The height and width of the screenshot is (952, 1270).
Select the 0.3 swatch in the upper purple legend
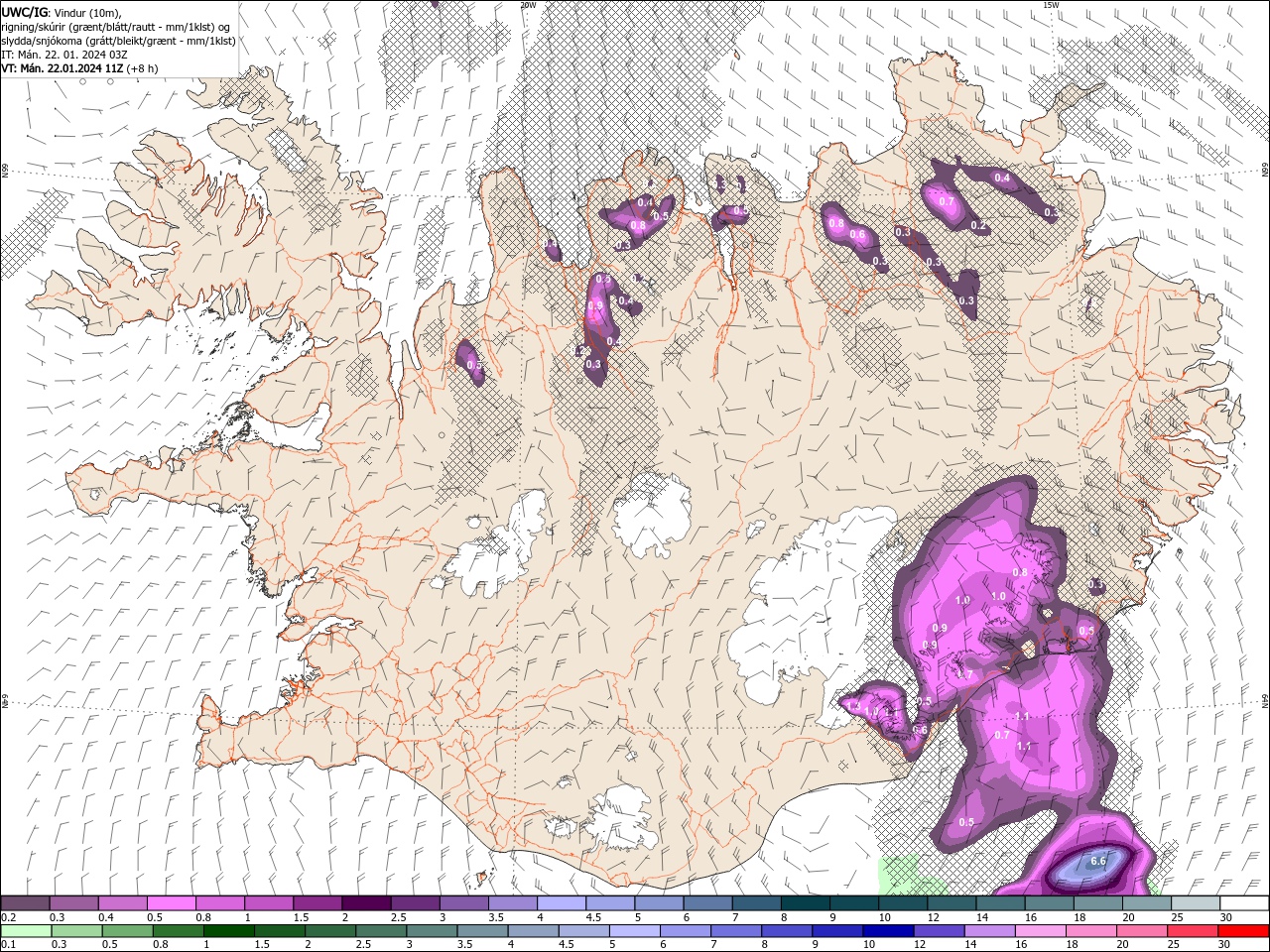[x=73, y=903]
